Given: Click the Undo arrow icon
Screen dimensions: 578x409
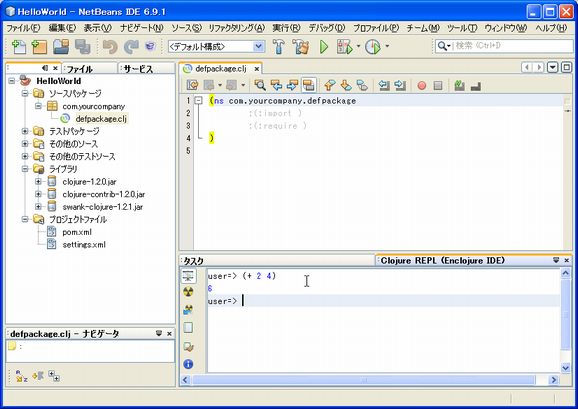Looking at the screenshot, I should (110, 46).
